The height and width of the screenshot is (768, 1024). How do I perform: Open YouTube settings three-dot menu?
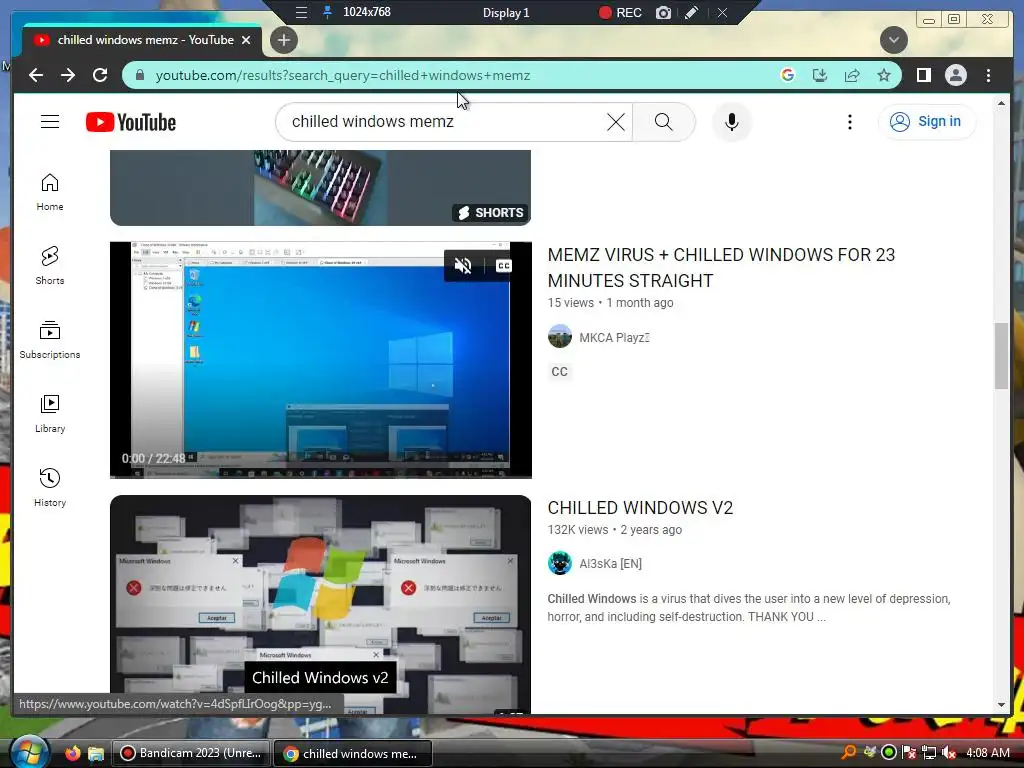(x=850, y=122)
